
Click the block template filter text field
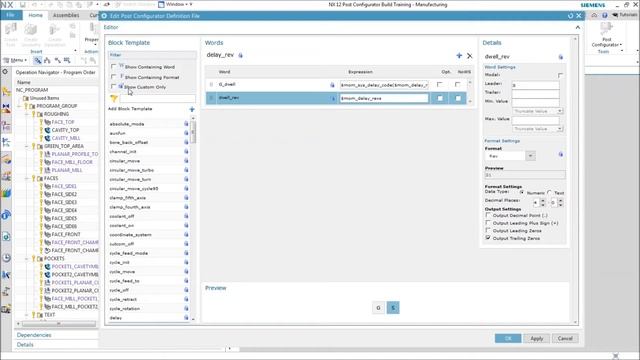tap(158, 98)
